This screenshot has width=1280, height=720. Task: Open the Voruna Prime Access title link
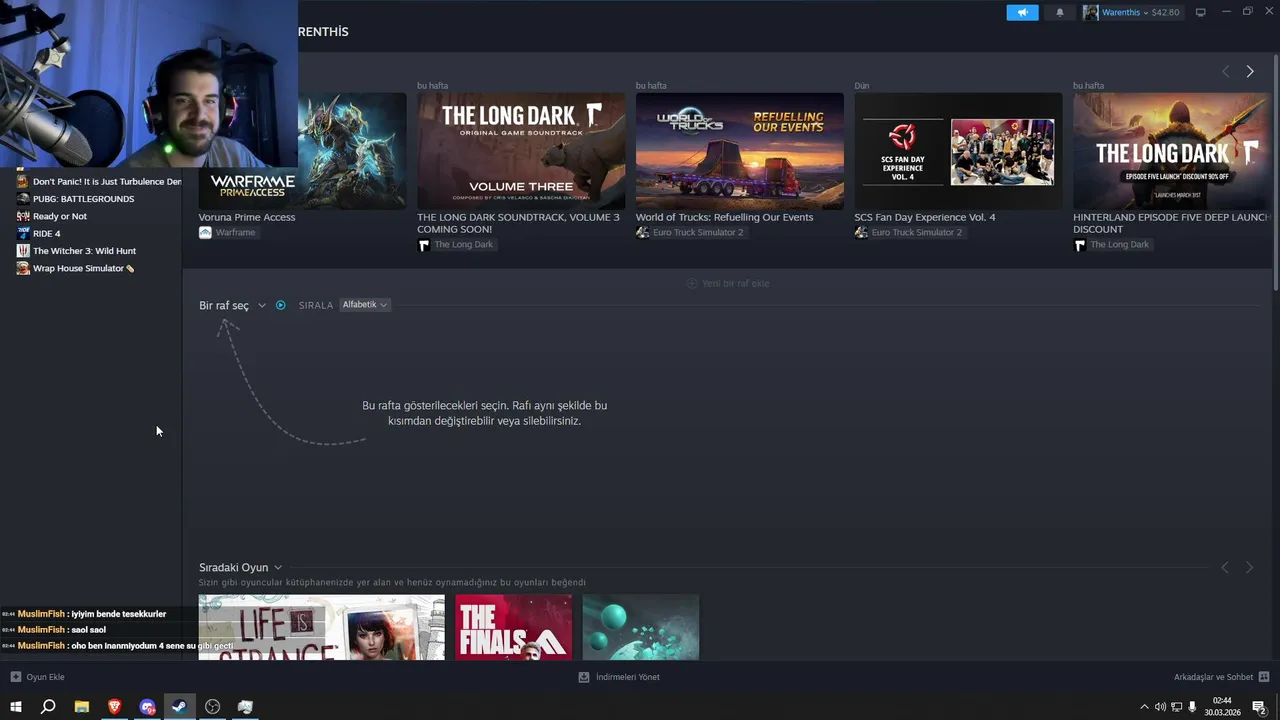pyautogui.click(x=247, y=217)
